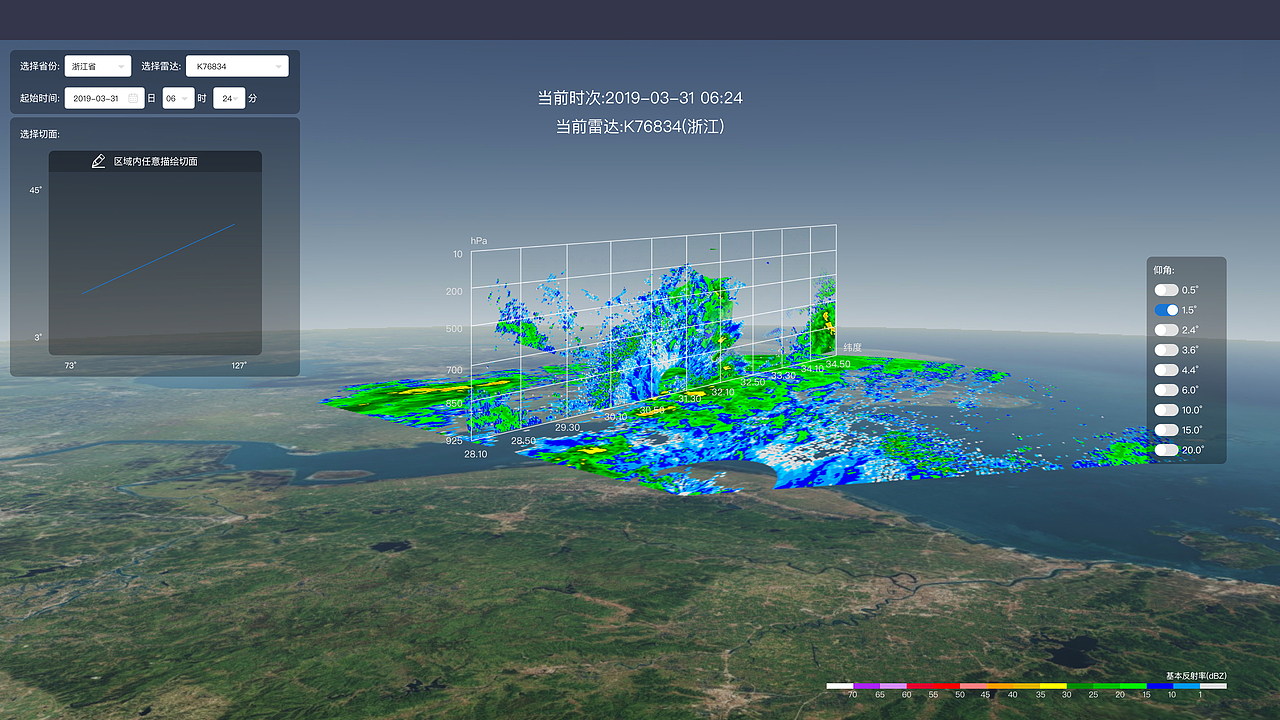Click the hPa axis label on the cross-section

click(x=479, y=241)
